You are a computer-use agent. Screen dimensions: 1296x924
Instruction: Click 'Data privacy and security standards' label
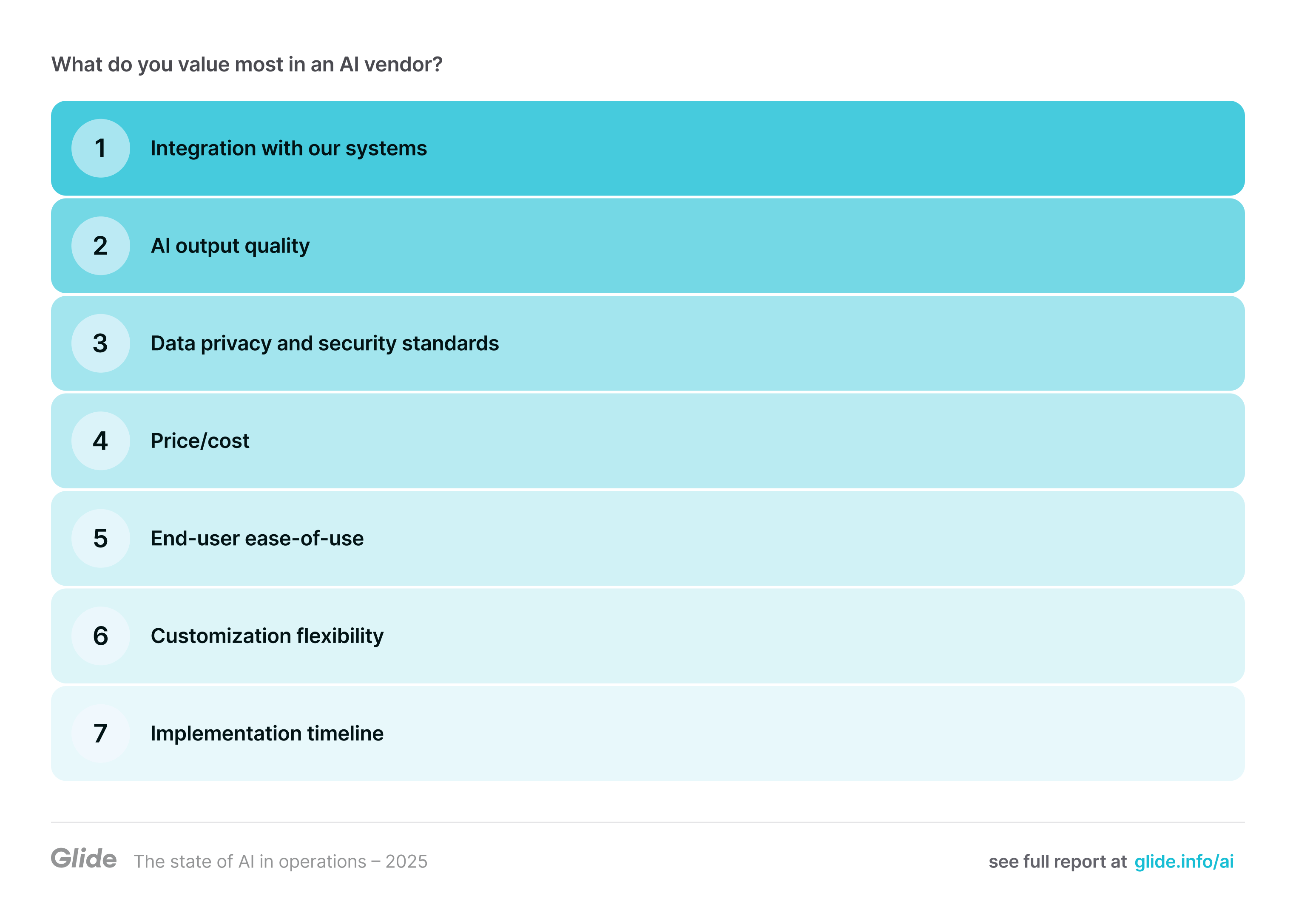coord(324,344)
